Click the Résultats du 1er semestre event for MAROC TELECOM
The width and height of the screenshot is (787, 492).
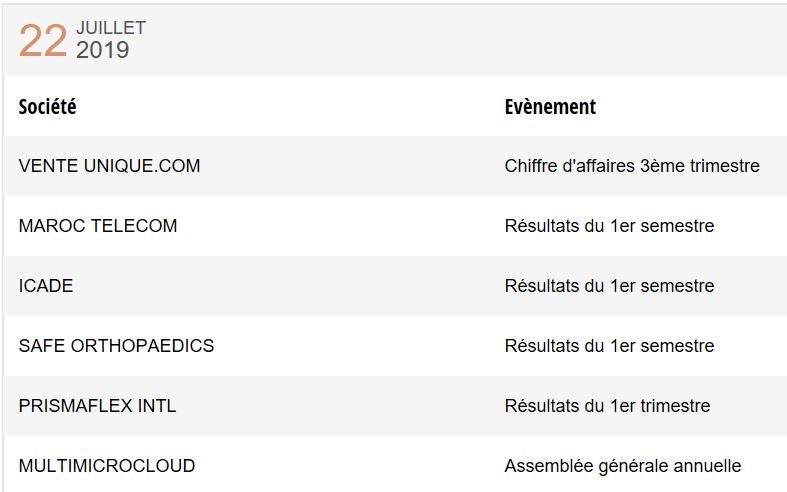point(609,226)
